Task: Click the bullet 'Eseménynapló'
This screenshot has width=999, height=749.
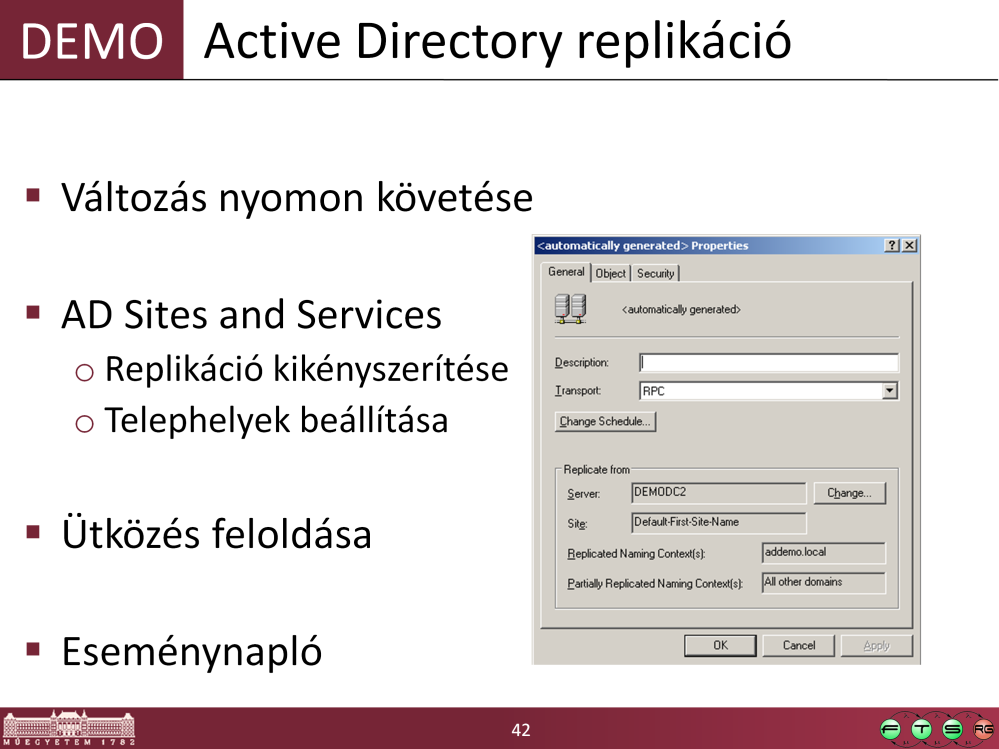Action: click(192, 652)
